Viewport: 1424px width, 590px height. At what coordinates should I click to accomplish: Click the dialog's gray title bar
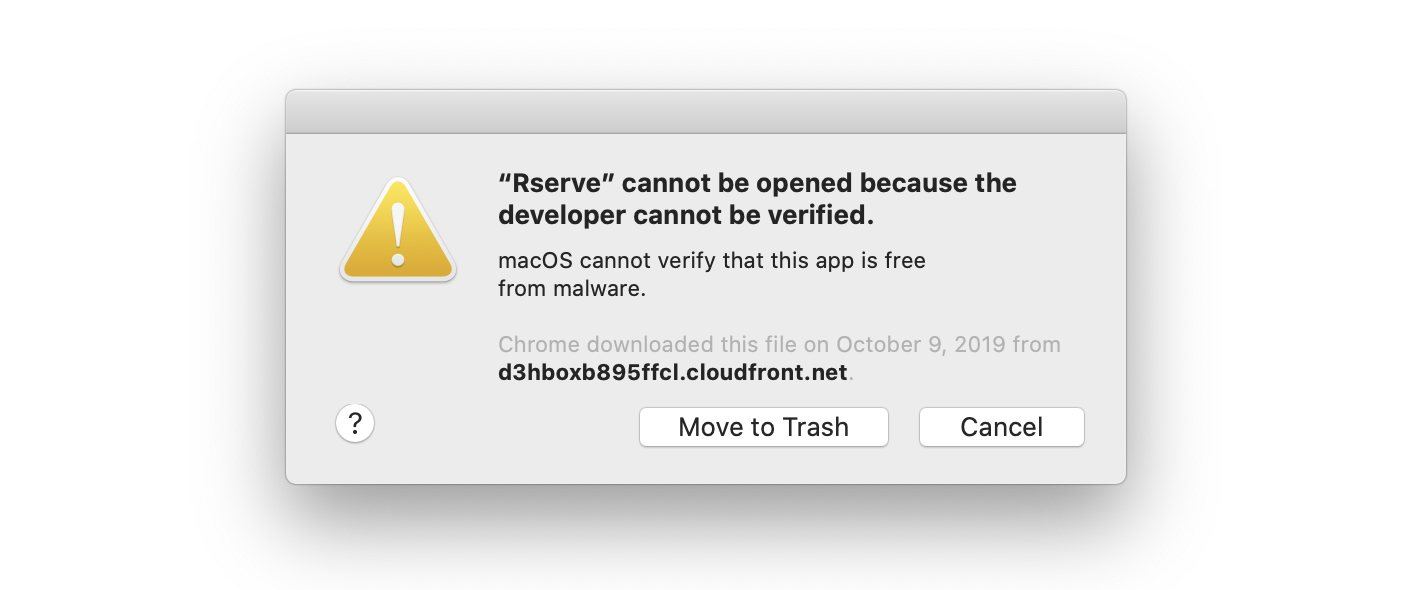[706, 112]
